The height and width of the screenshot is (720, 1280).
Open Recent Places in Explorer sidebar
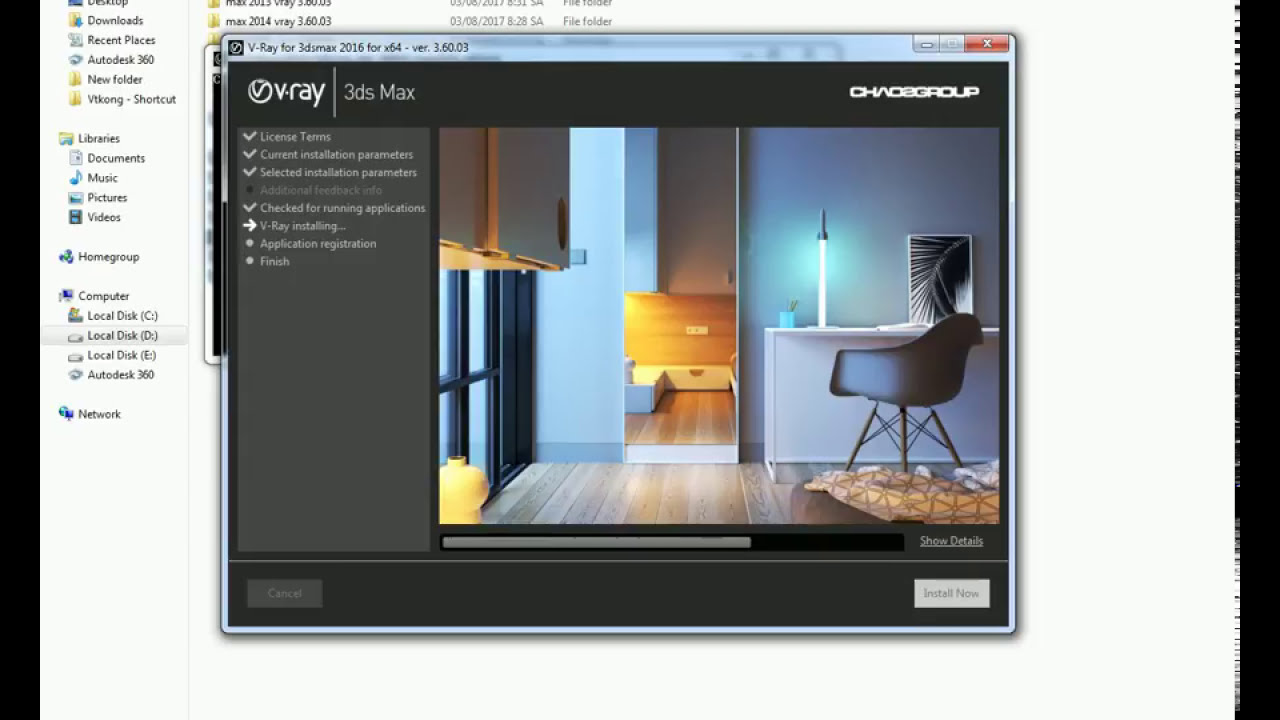(121, 40)
